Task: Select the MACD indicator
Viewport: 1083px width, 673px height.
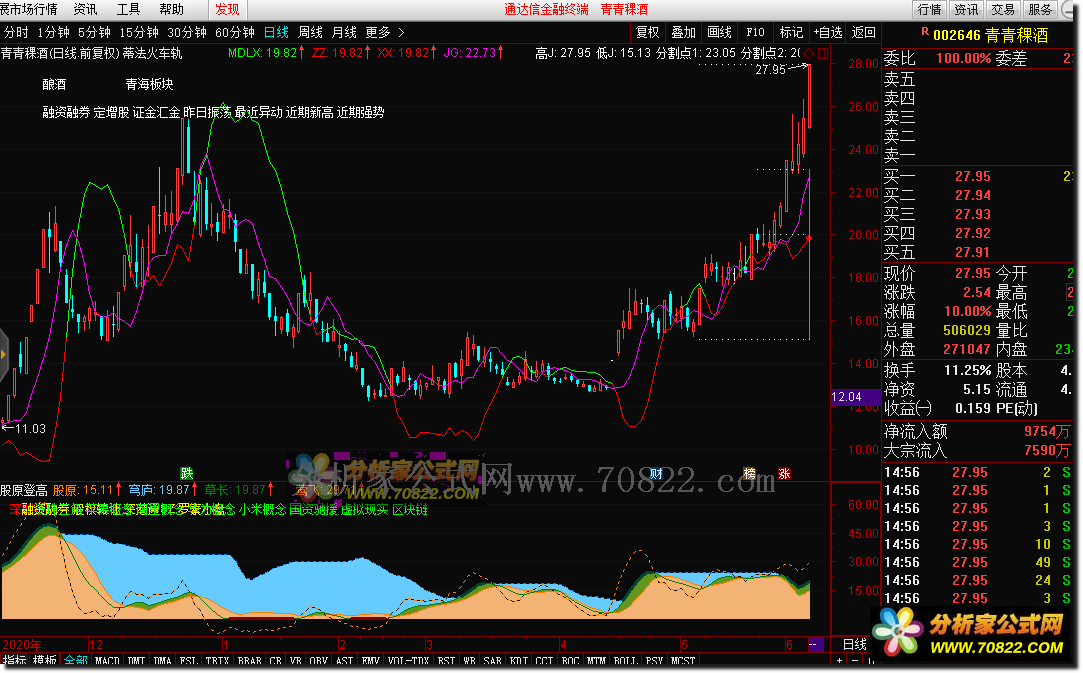Action: coord(107,661)
